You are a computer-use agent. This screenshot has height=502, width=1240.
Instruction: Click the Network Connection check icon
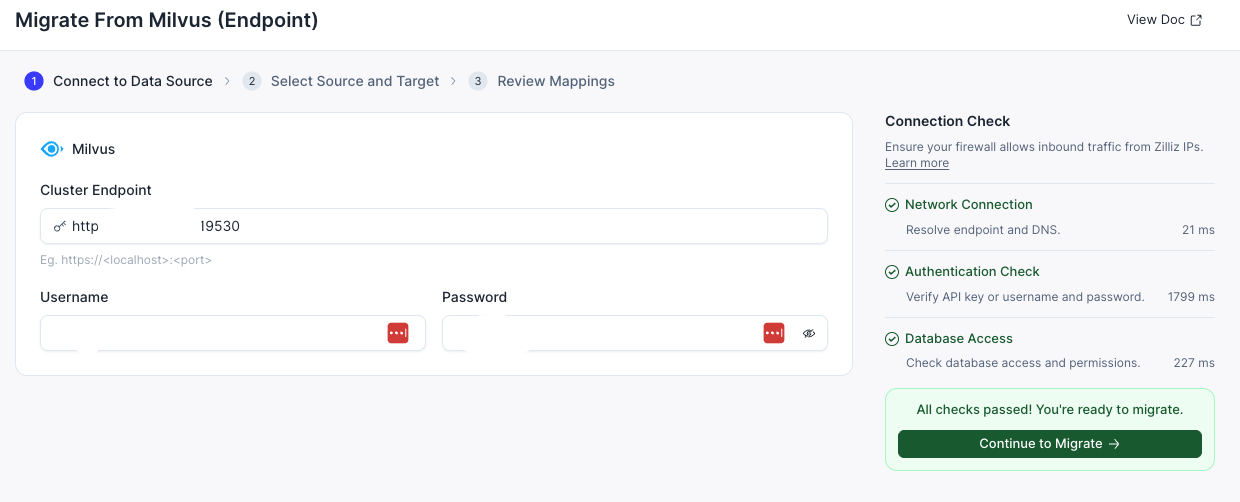892,205
